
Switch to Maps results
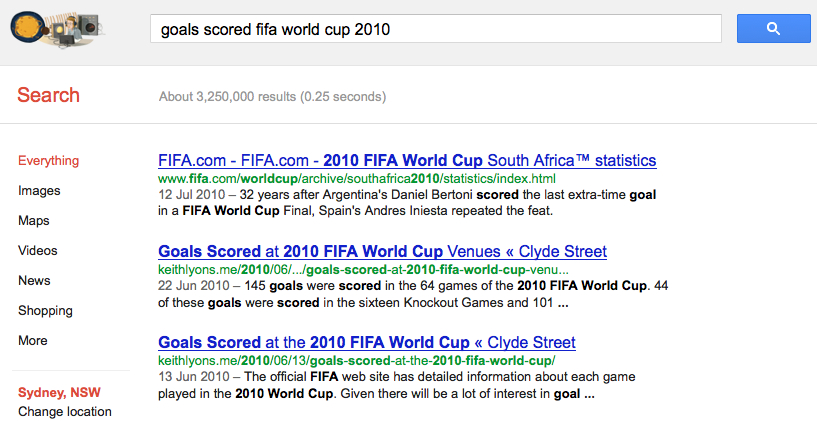34,220
